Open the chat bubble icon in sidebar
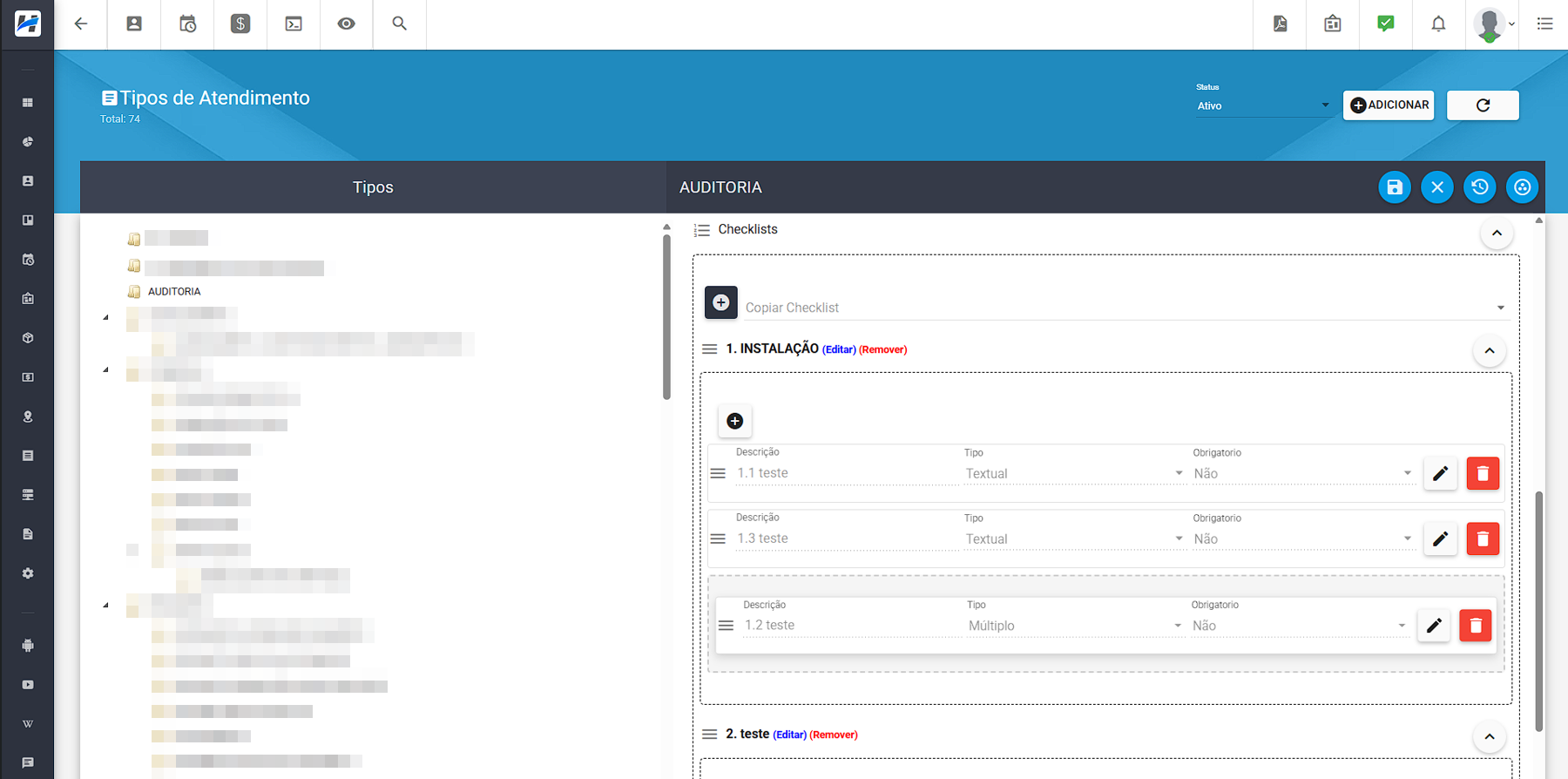Viewport: 1568px width, 779px height. (28, 762)
